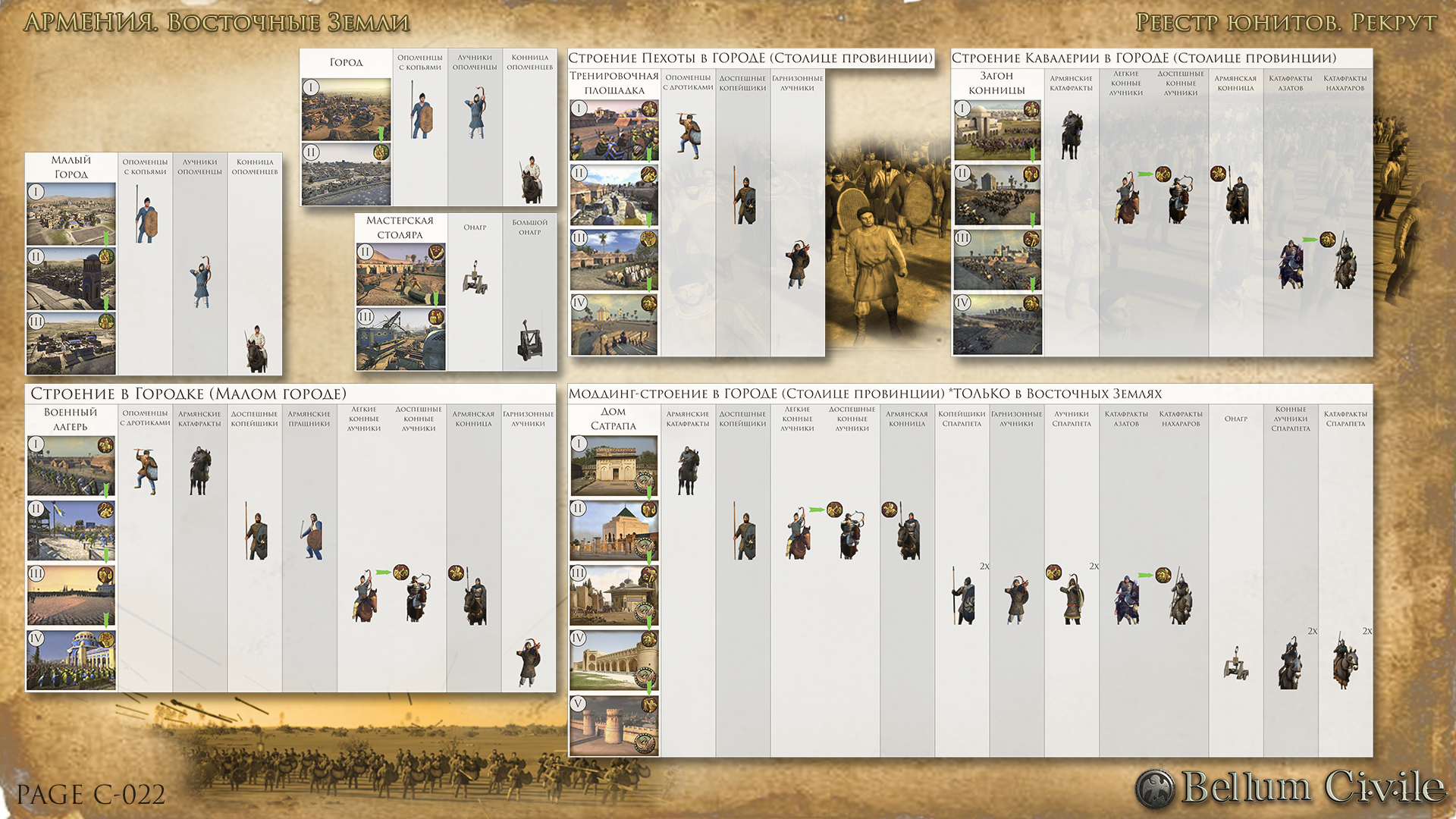The image size is (1456, 819).
Task: Select archer militia unit in Малый город panel
Action: pyautogui.click(x=201, y=282)
